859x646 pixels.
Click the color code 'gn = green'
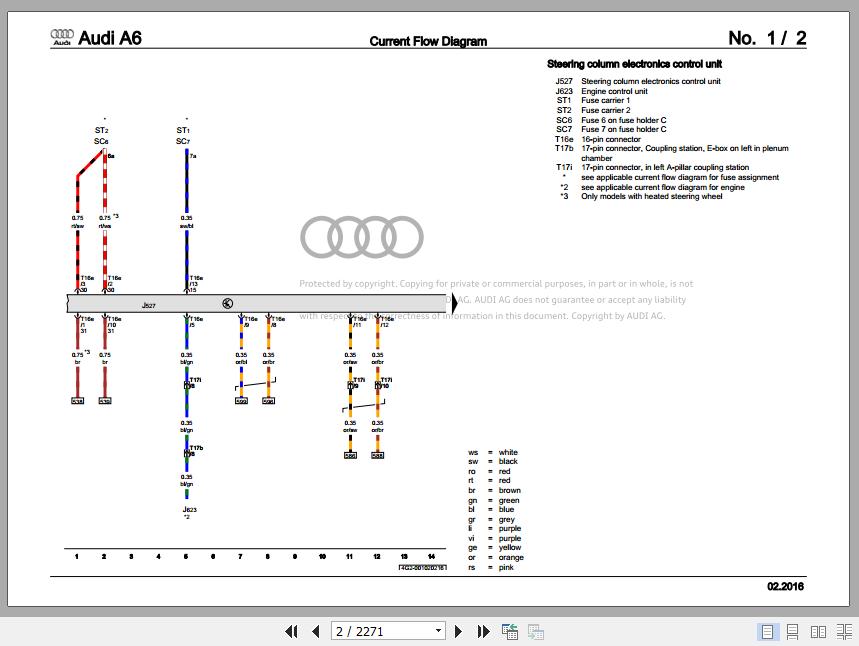pyautogui.click(x=494, y=500)
